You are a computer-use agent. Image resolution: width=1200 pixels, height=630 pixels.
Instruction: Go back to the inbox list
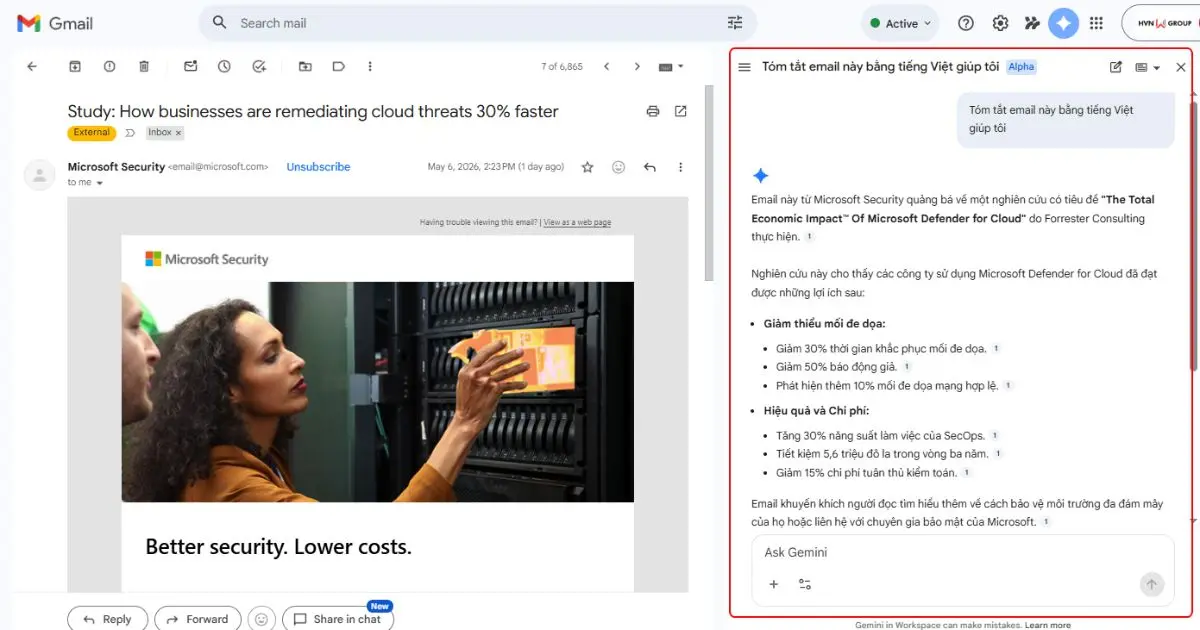coord(32,67)
